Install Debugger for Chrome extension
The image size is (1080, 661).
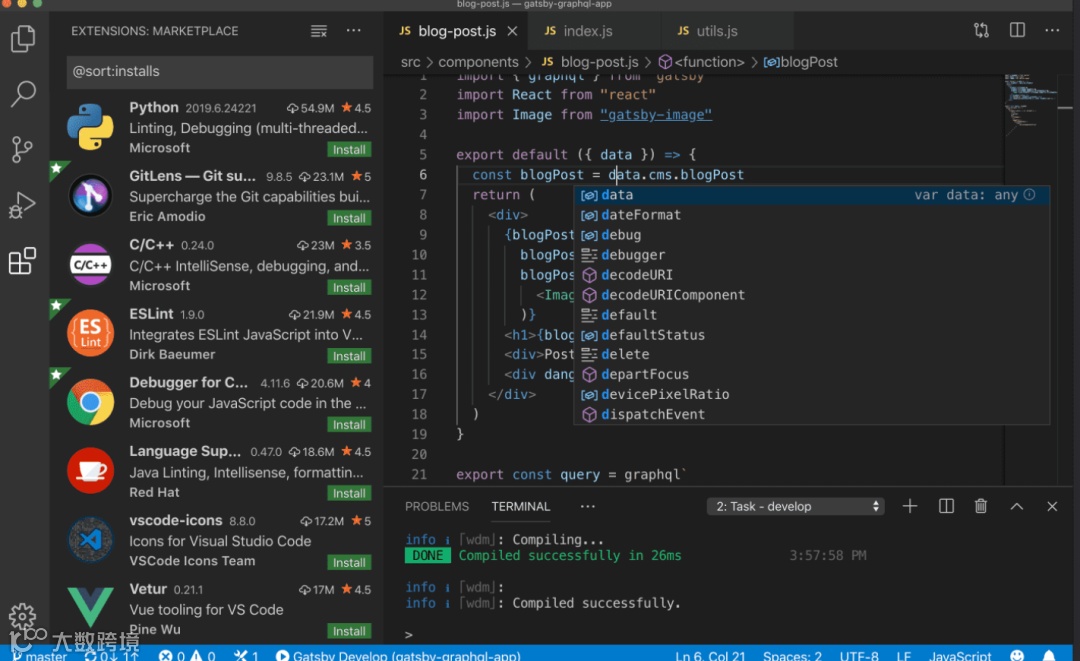pyautogui.click(x=349, y=425)
